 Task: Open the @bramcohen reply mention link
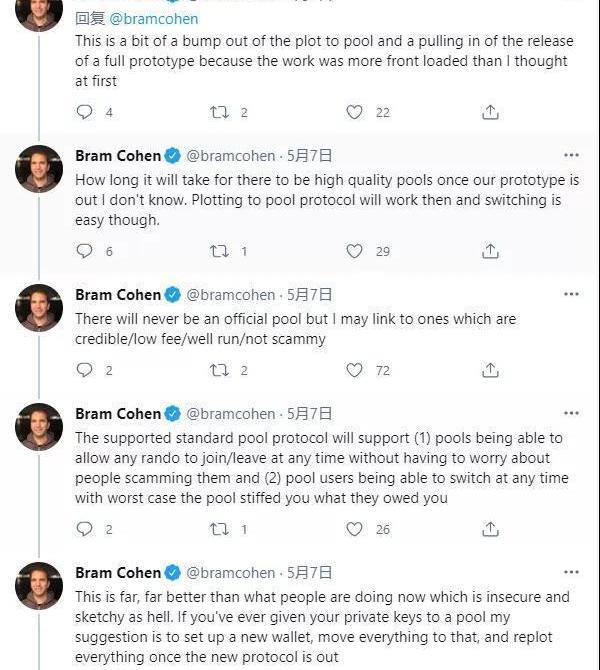[153, 19]
